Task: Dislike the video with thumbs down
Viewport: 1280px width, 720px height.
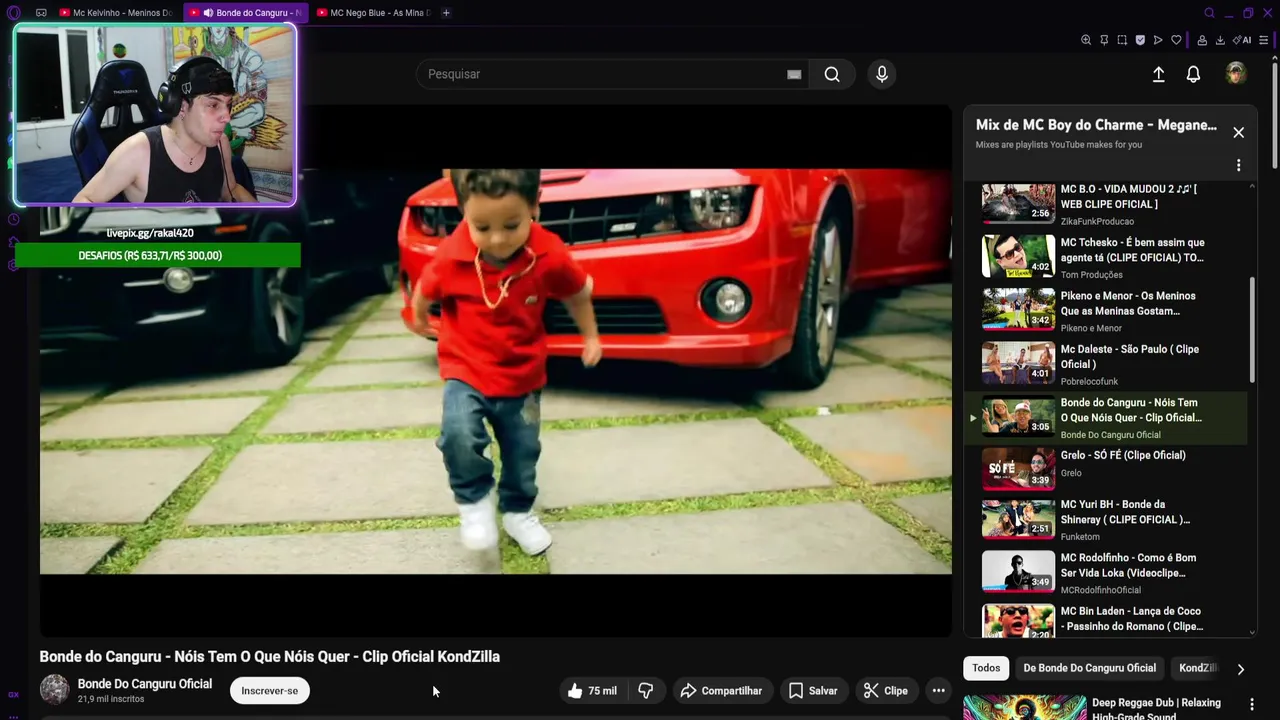Action: pyautogui.click(x=646, y=691)
